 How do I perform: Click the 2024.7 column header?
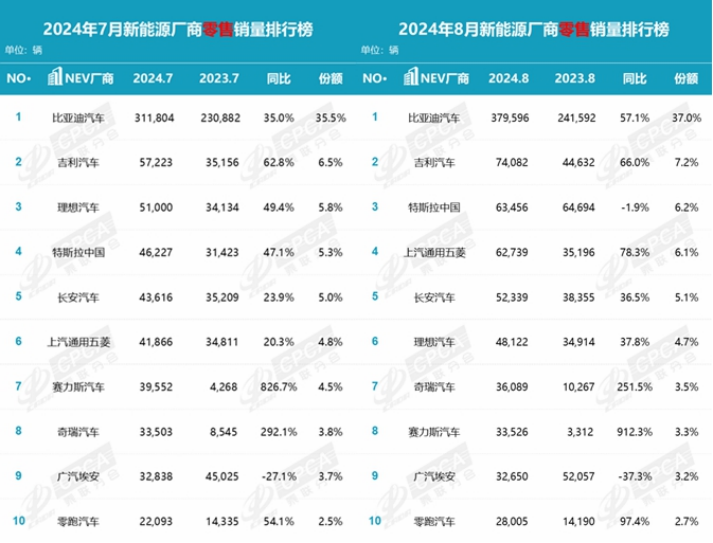coord(153,79)
